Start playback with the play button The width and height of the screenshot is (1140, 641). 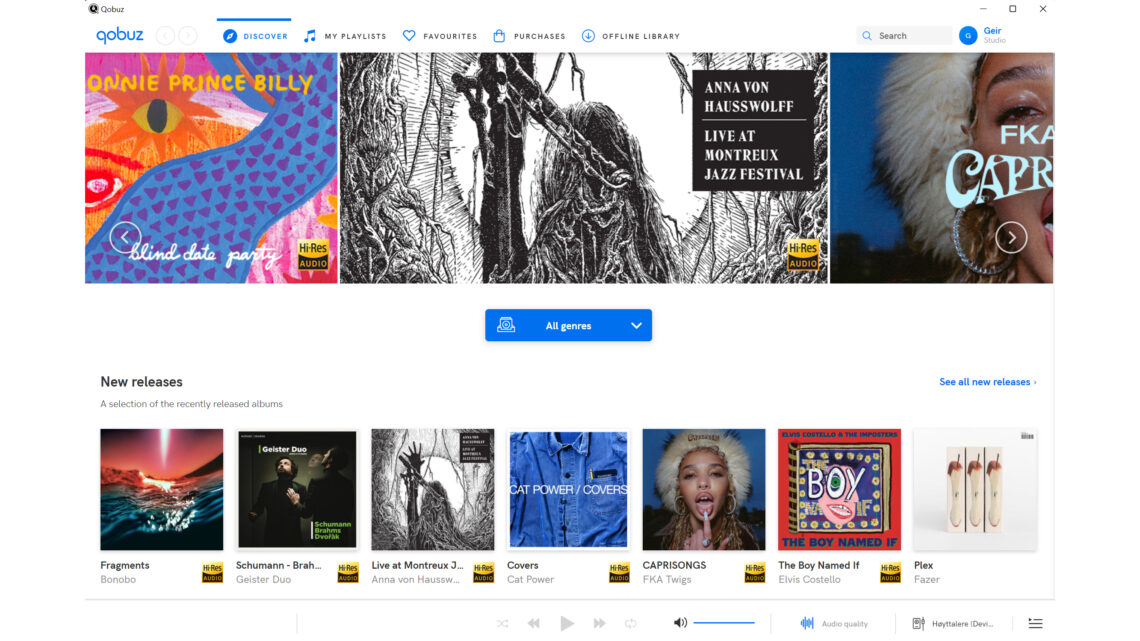click(x=567, y=624)
